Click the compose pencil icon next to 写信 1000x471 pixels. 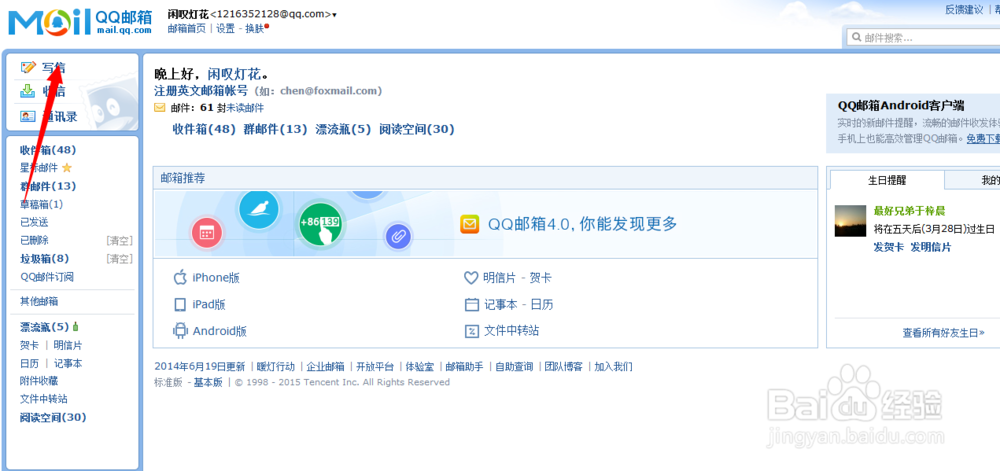[27, 67]
